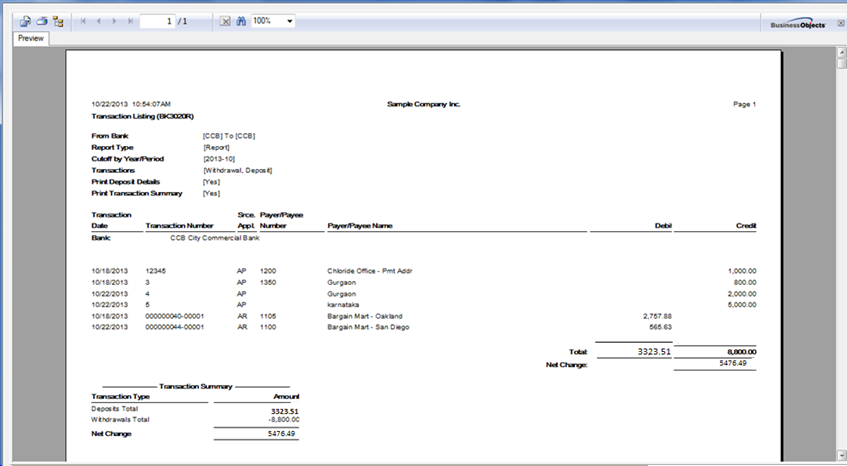This screenshot has width=847, height=466.
Task: Click the Transaction Summary heading
Action: (196, 387)
